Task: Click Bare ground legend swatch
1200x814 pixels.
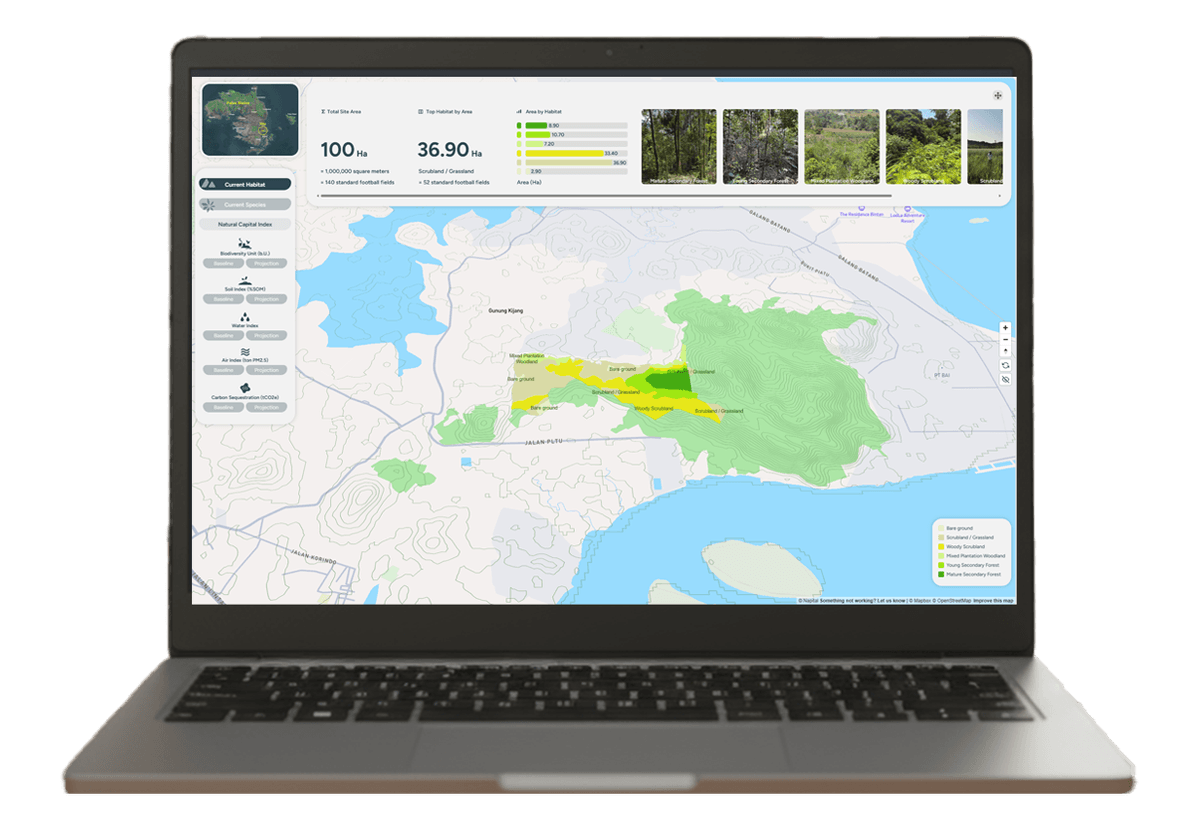Action: [941, 528]
